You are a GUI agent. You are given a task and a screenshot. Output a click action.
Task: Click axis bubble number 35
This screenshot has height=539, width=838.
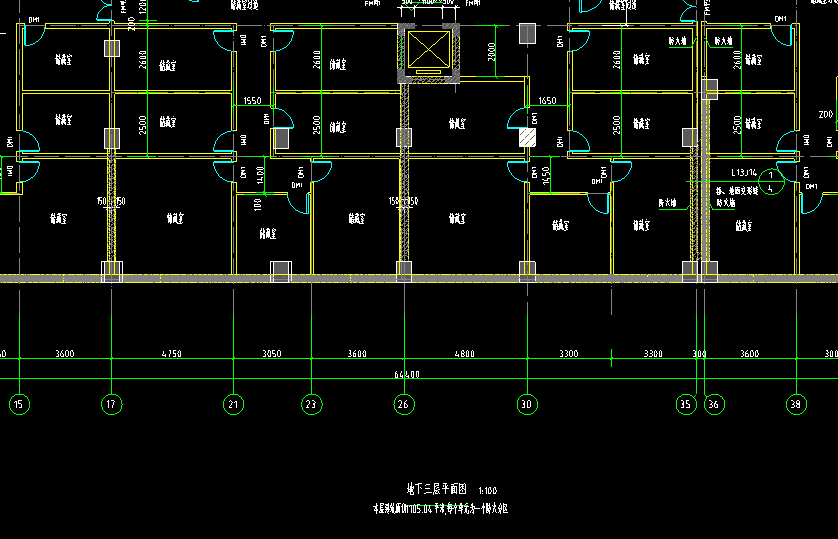(x=686, y=404)
